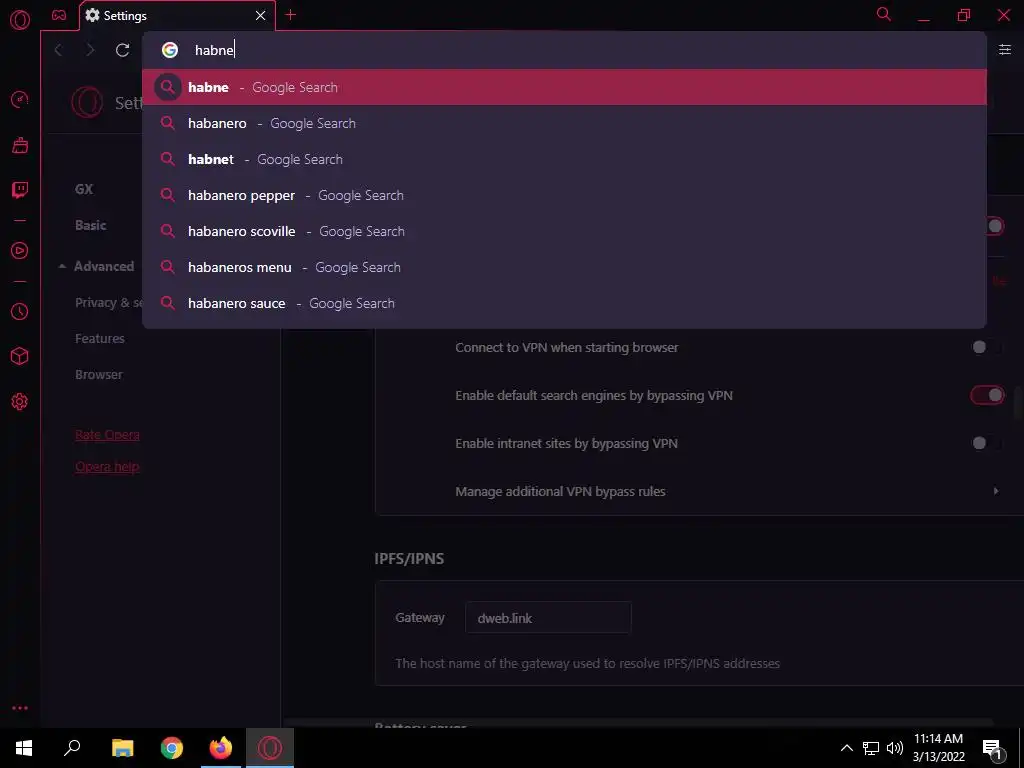Open the taskbar clock and date
Image resolution: width=1024 pixels, height=768 pixels.
tap(938, 748)
